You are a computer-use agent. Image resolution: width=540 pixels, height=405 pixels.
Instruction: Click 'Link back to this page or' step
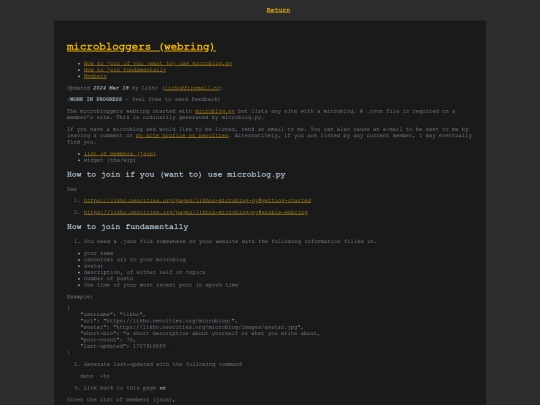125,388
